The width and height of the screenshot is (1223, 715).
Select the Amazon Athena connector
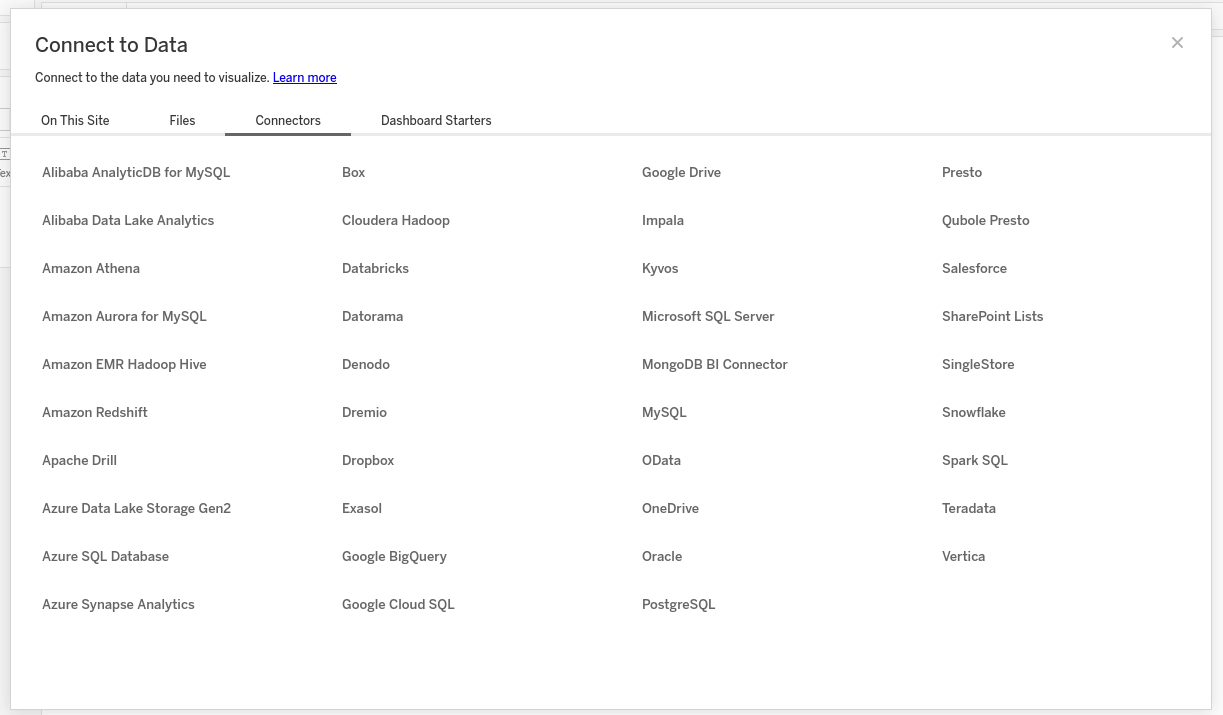[91, 268]
